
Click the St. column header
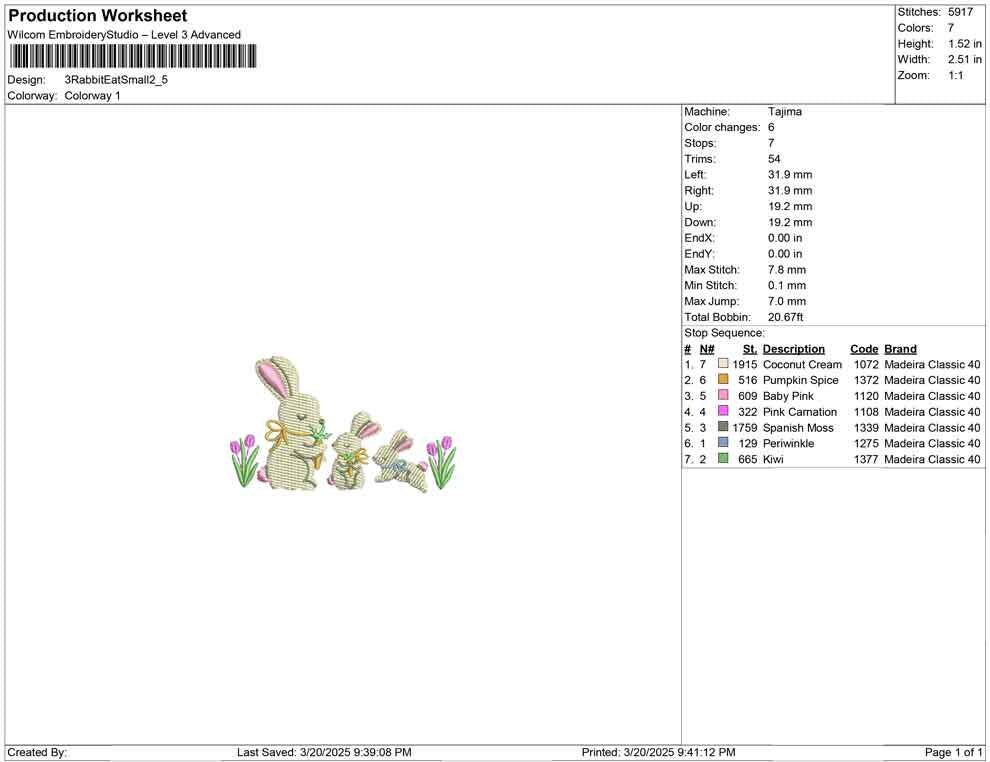point(749,348)
